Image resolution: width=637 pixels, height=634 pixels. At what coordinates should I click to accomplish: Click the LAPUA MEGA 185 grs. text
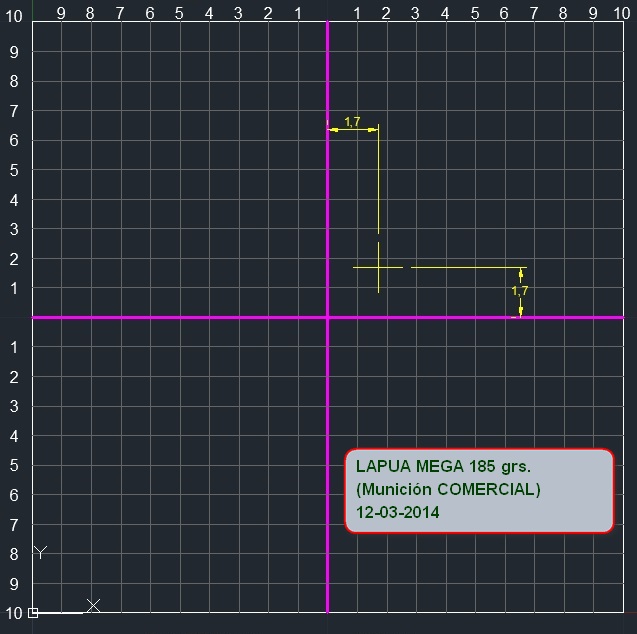443,467
